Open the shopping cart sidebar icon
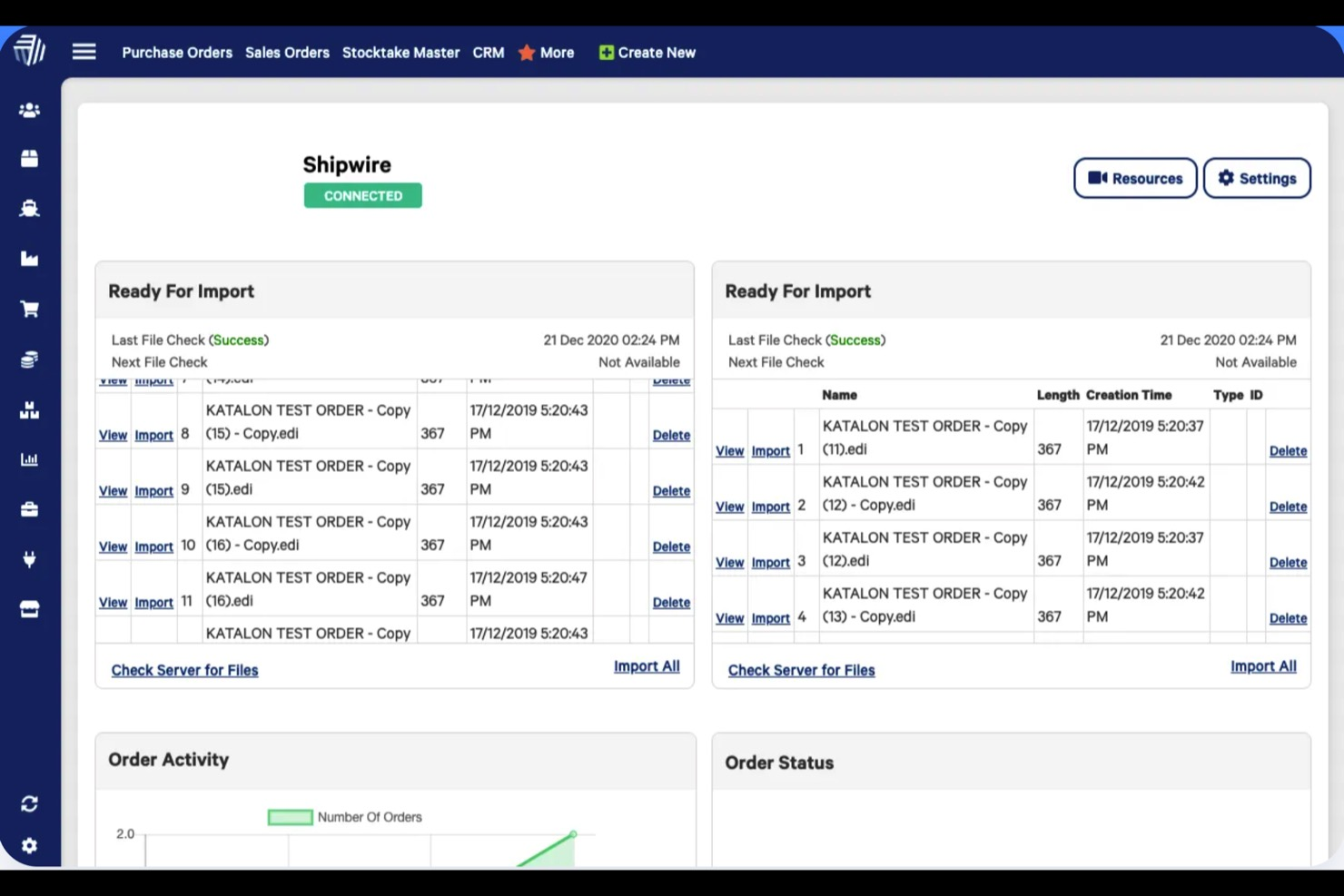The width and height of the screenshot is (1344, 896). click(29, 309)
